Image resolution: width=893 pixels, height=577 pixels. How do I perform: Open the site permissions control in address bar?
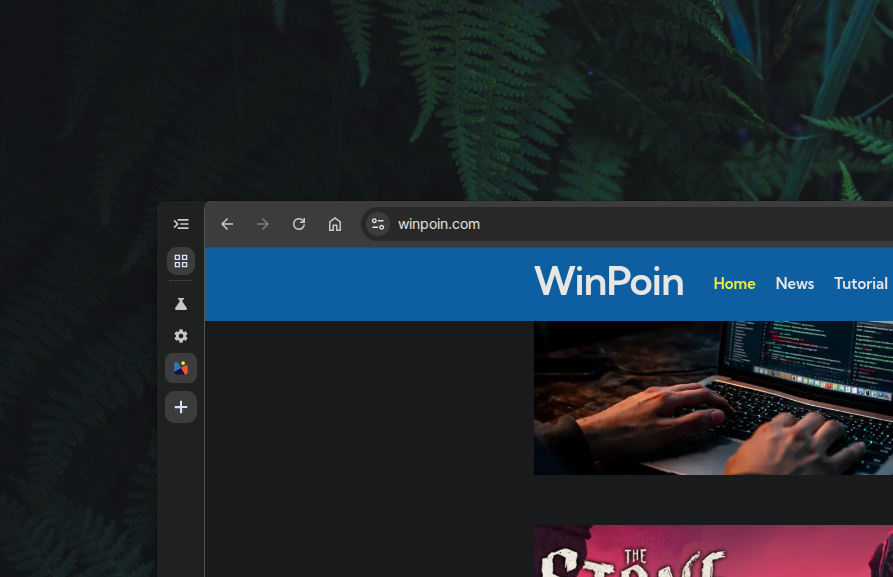(378, 224)
